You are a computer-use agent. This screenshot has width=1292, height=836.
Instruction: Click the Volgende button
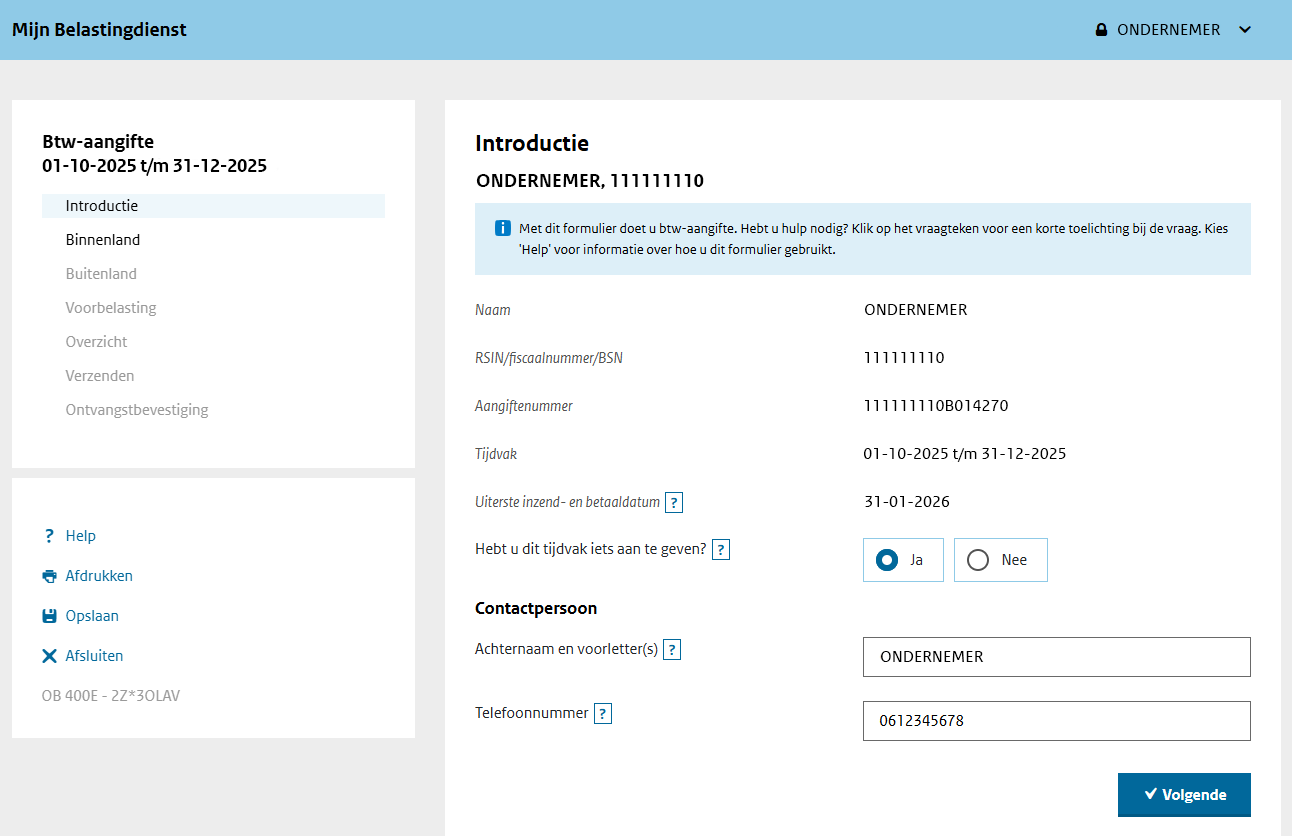(x=1184, y=794)
